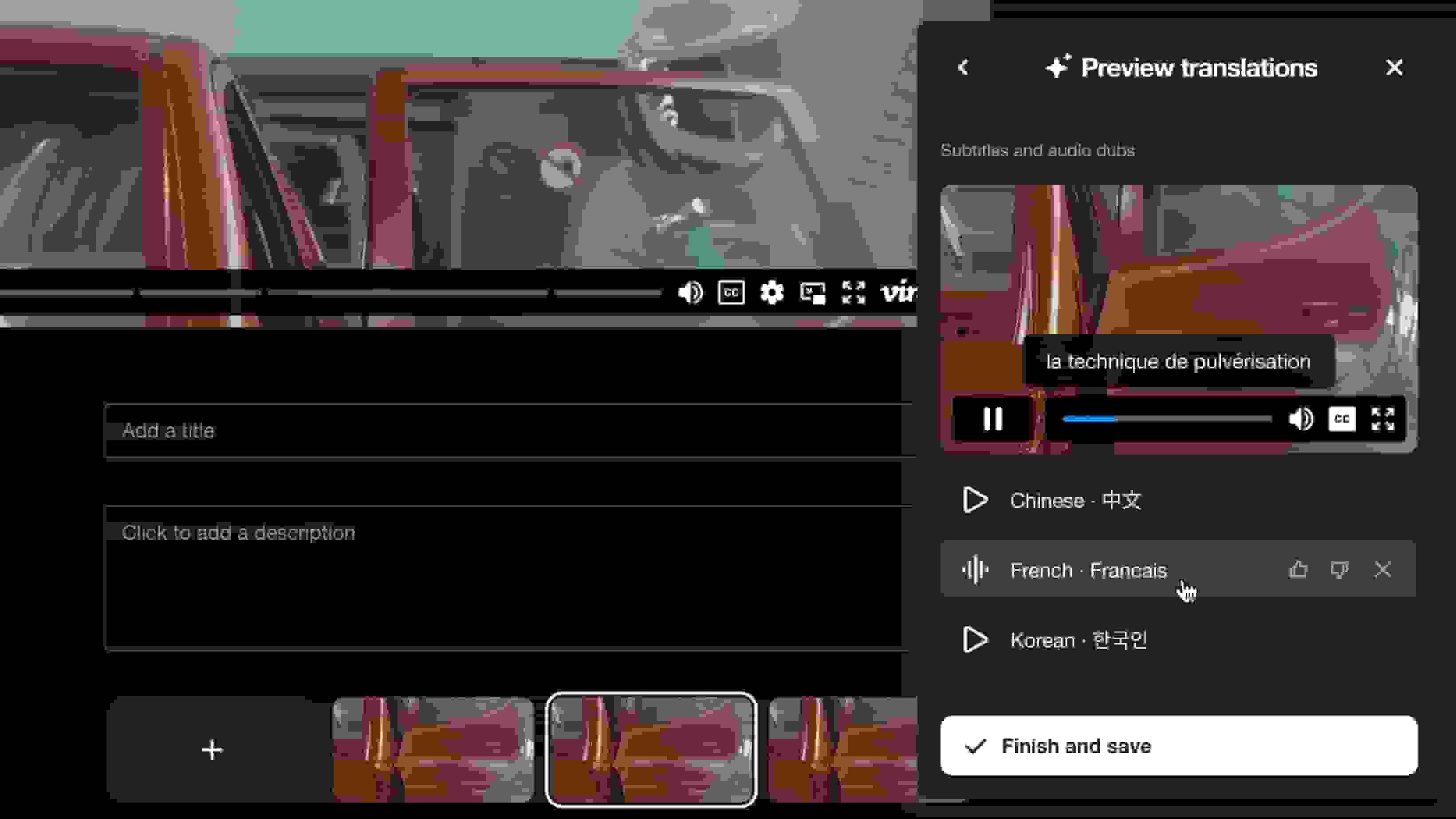Play the Chinese translation preview
The height and width of the screenshot is (819, 1456).
tap(975, 500)
